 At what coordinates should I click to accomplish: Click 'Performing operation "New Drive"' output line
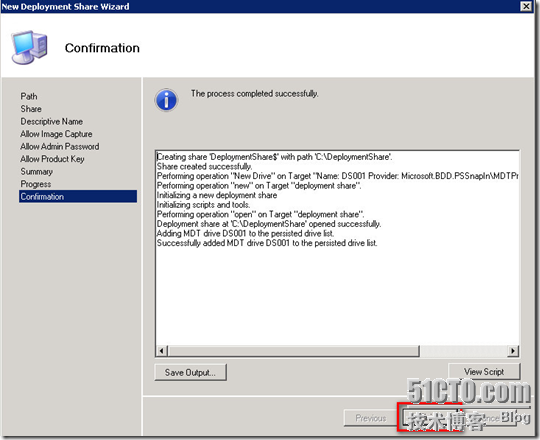point(338,176)
